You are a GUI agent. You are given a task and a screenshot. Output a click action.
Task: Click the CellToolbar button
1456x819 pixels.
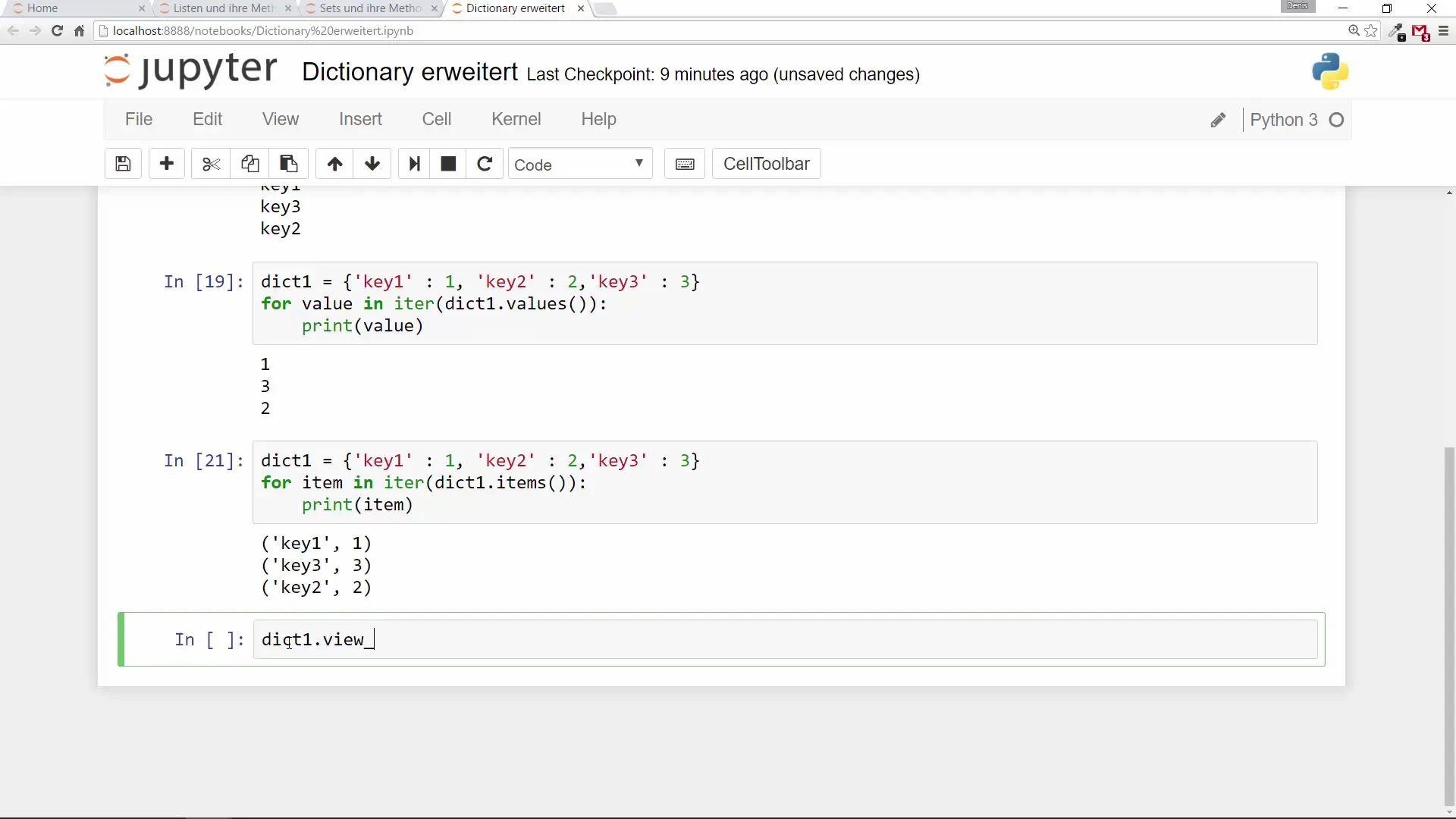pyautogui.click(x=766, y=164)
